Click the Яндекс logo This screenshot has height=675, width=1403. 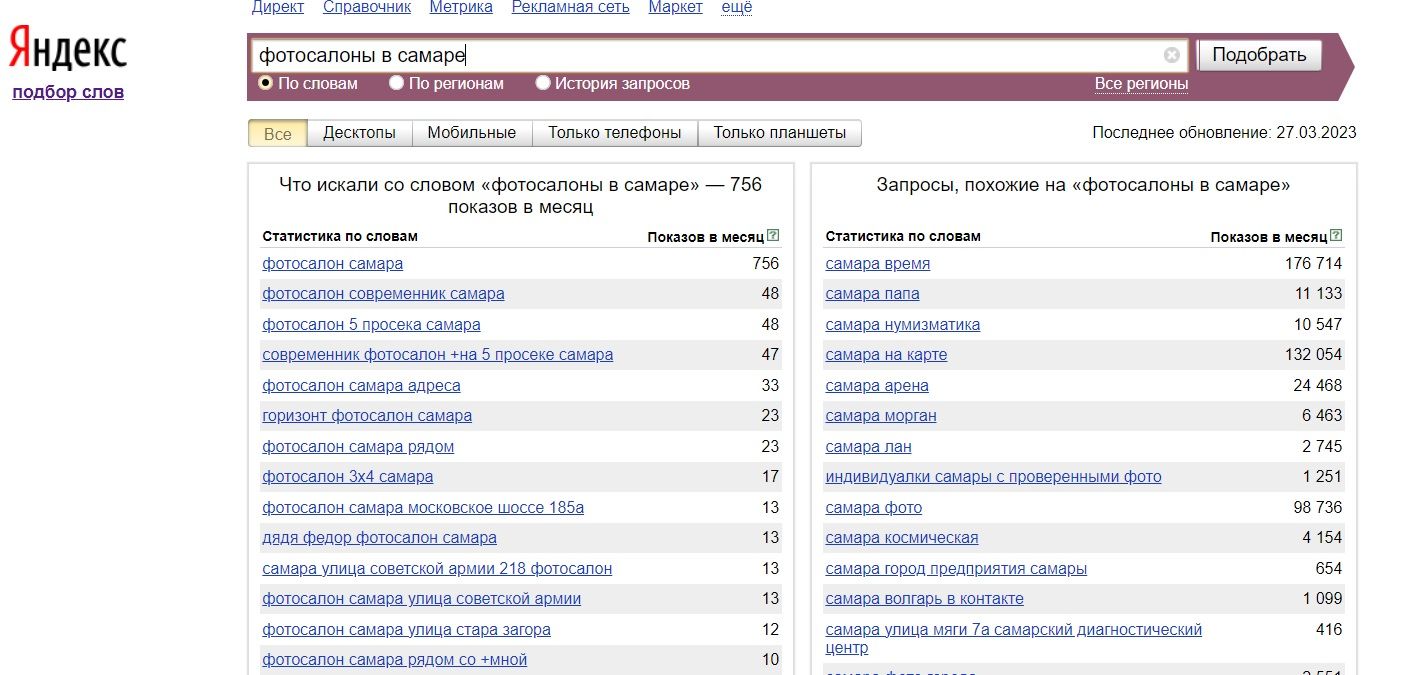tap(68, 50)
